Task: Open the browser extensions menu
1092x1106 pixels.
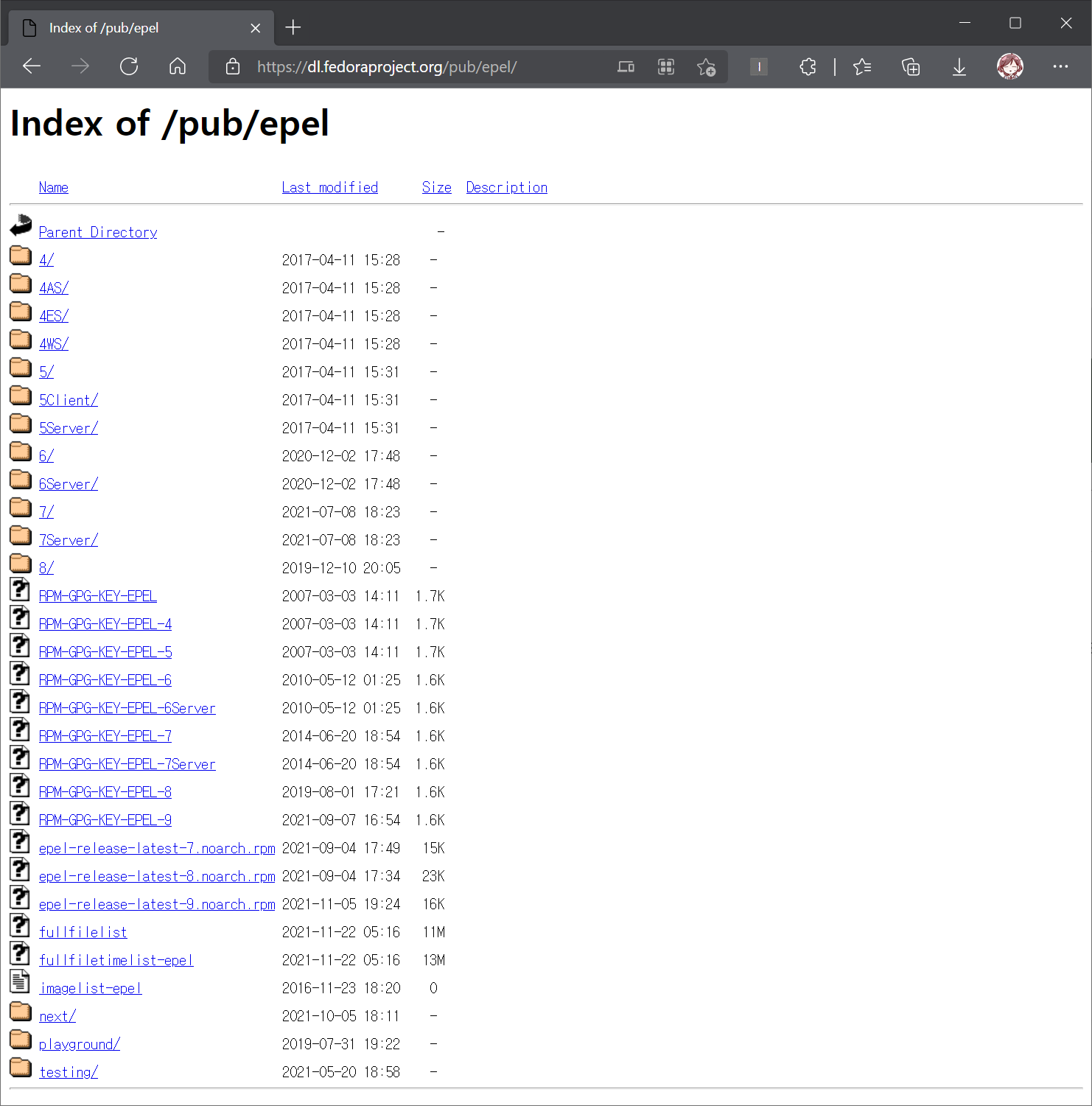Action: [x=808, y=67]
